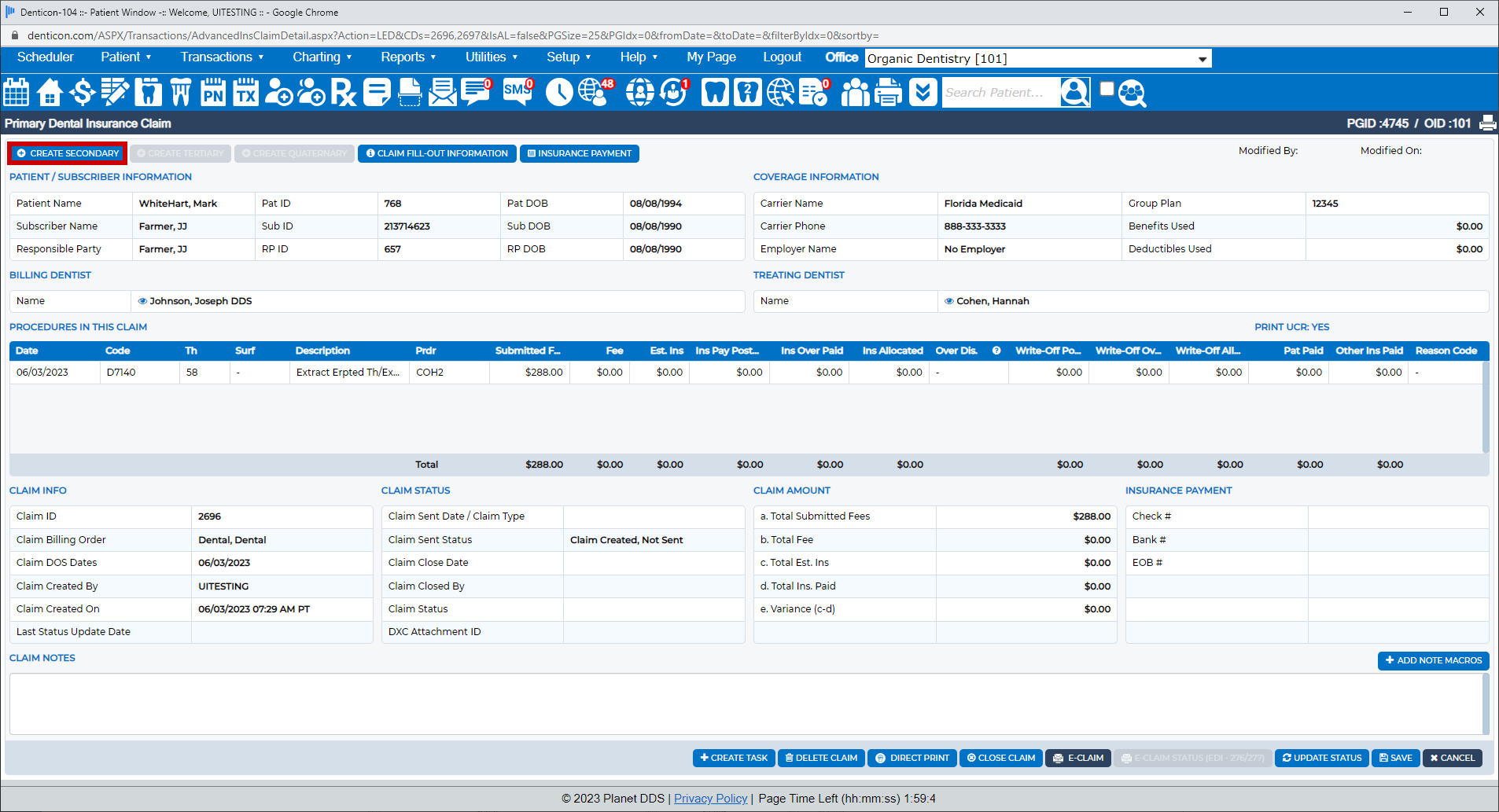
Task: Click printer icon beside PGID/OID
Action: click(x=1487, y=123)
